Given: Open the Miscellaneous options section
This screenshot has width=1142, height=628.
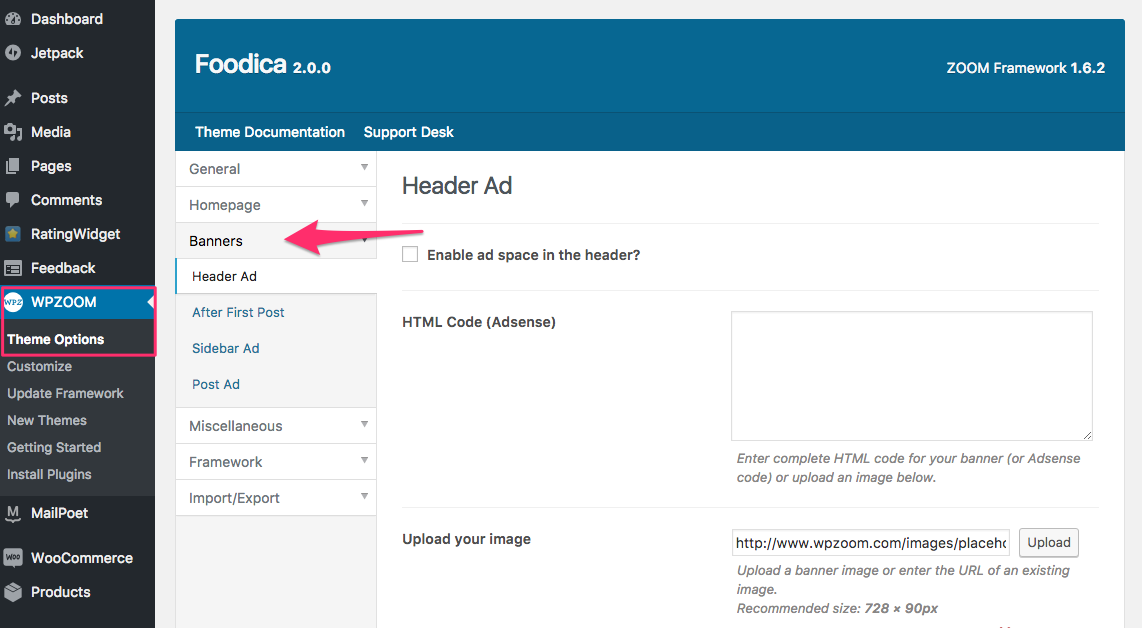Looking at the screenshot, I should [x=276, y=425].
